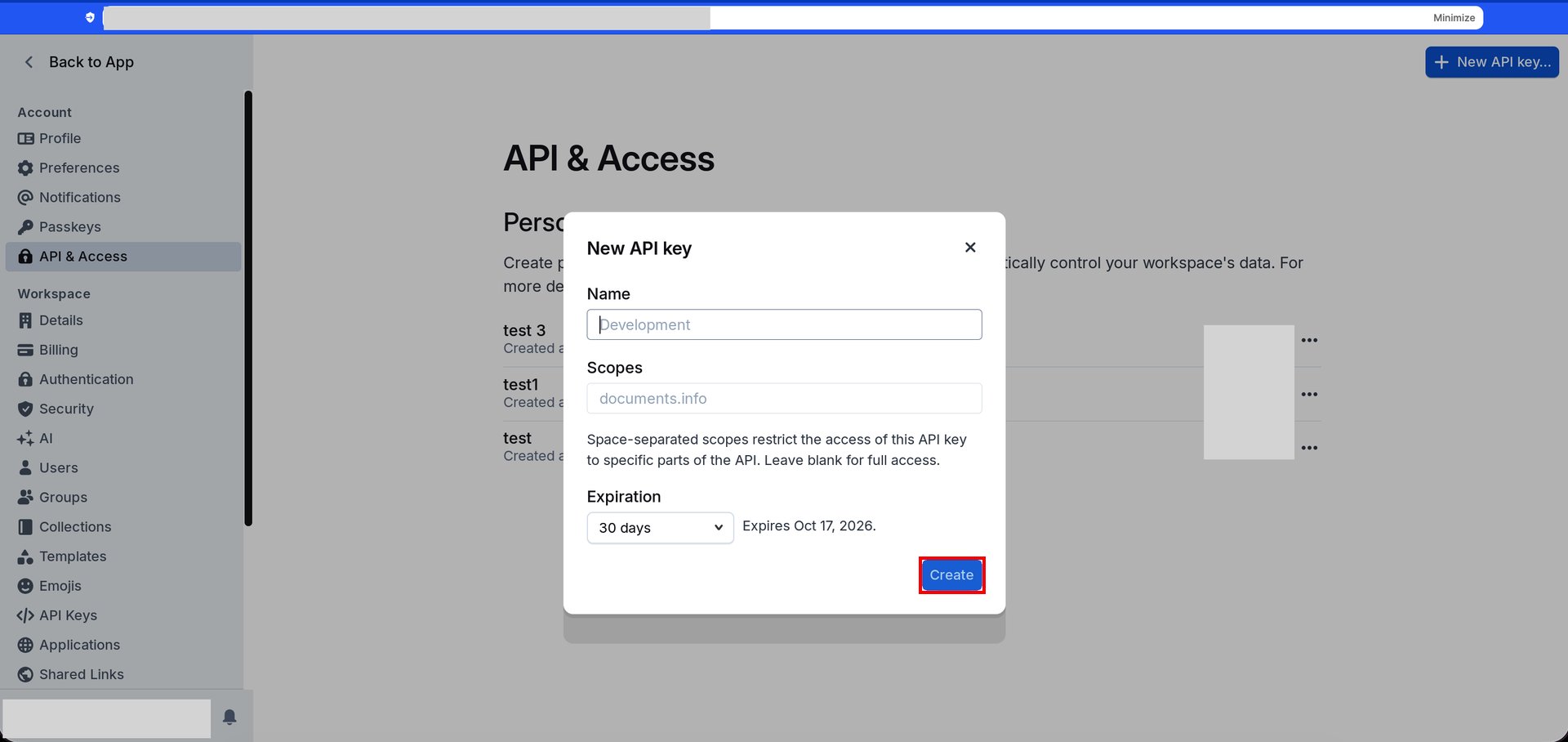
Task: Focus the Name input field
Action: click(x=784, y=324)
